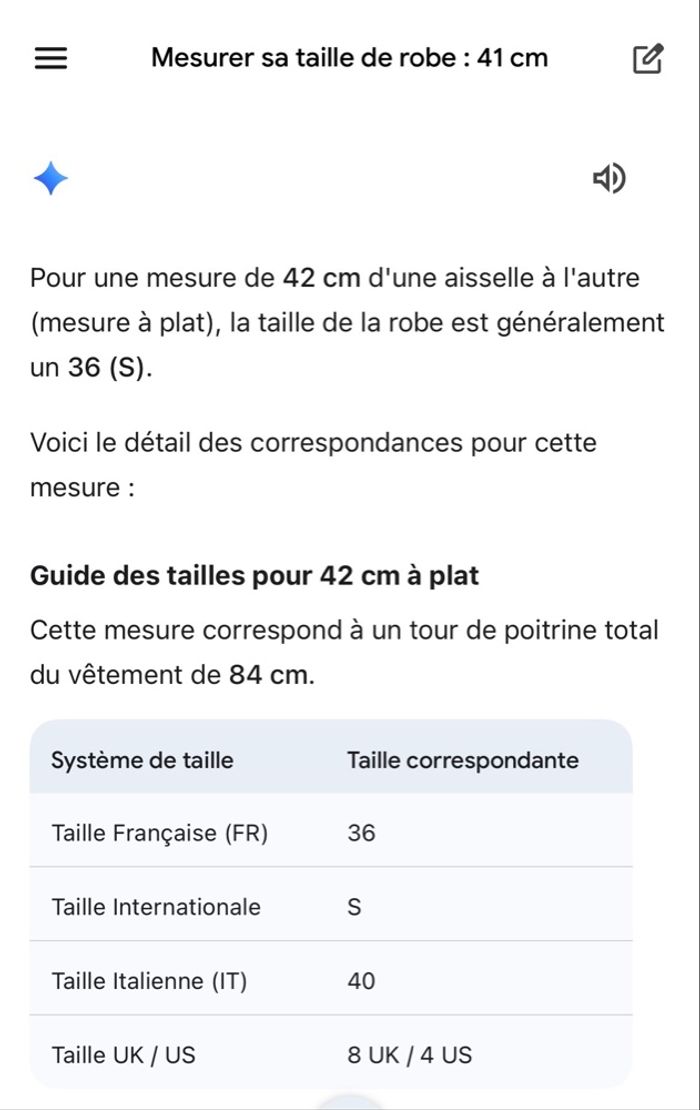The height and width of the screenshot is (1110, 700).
Task: Open the hamburger menu
Action: tap(51, 58)
